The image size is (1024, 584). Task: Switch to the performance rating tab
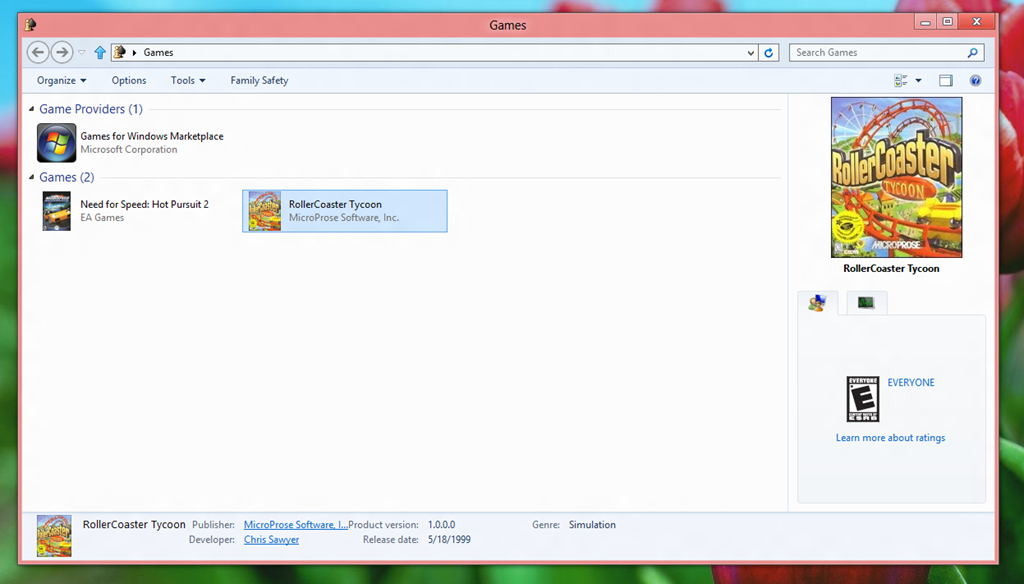(x=866, y=303)
